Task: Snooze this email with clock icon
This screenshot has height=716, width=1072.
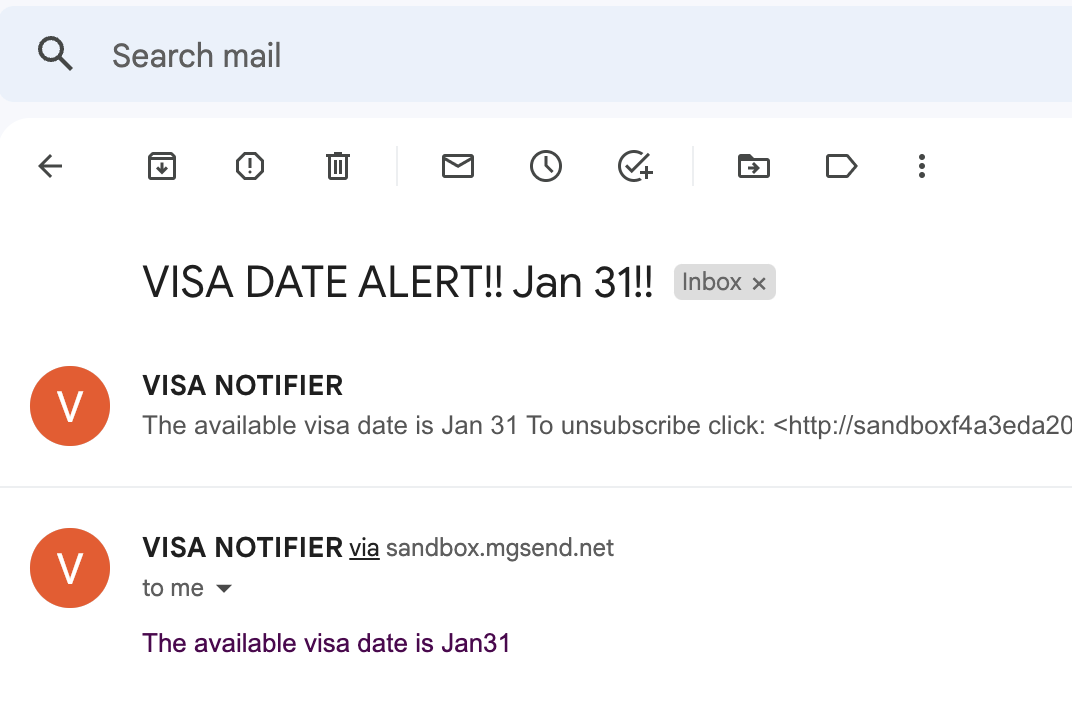Action: pyautogui.click(x=545, y=166)
